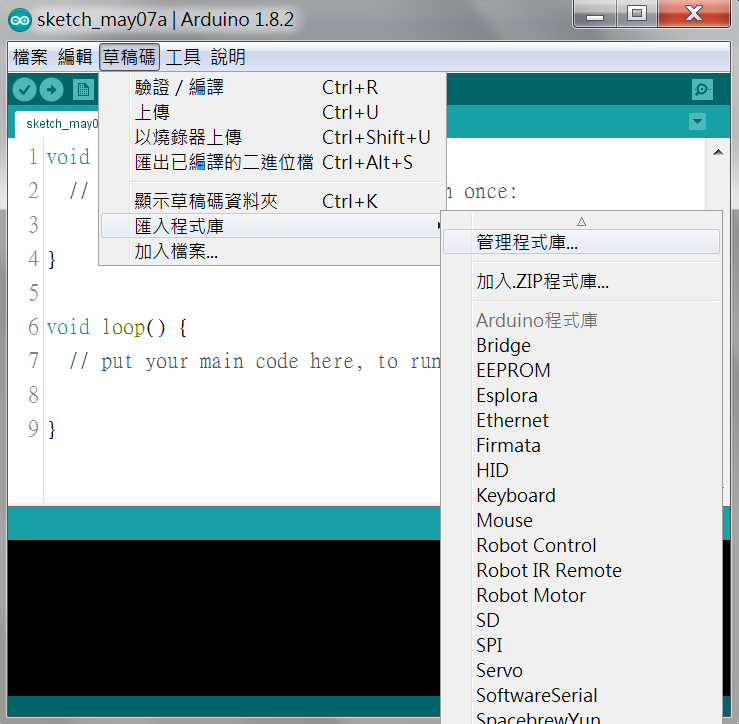Click the New sketch file icon
The height and width of the screenshot is (724, 739).
coord(83,90)
